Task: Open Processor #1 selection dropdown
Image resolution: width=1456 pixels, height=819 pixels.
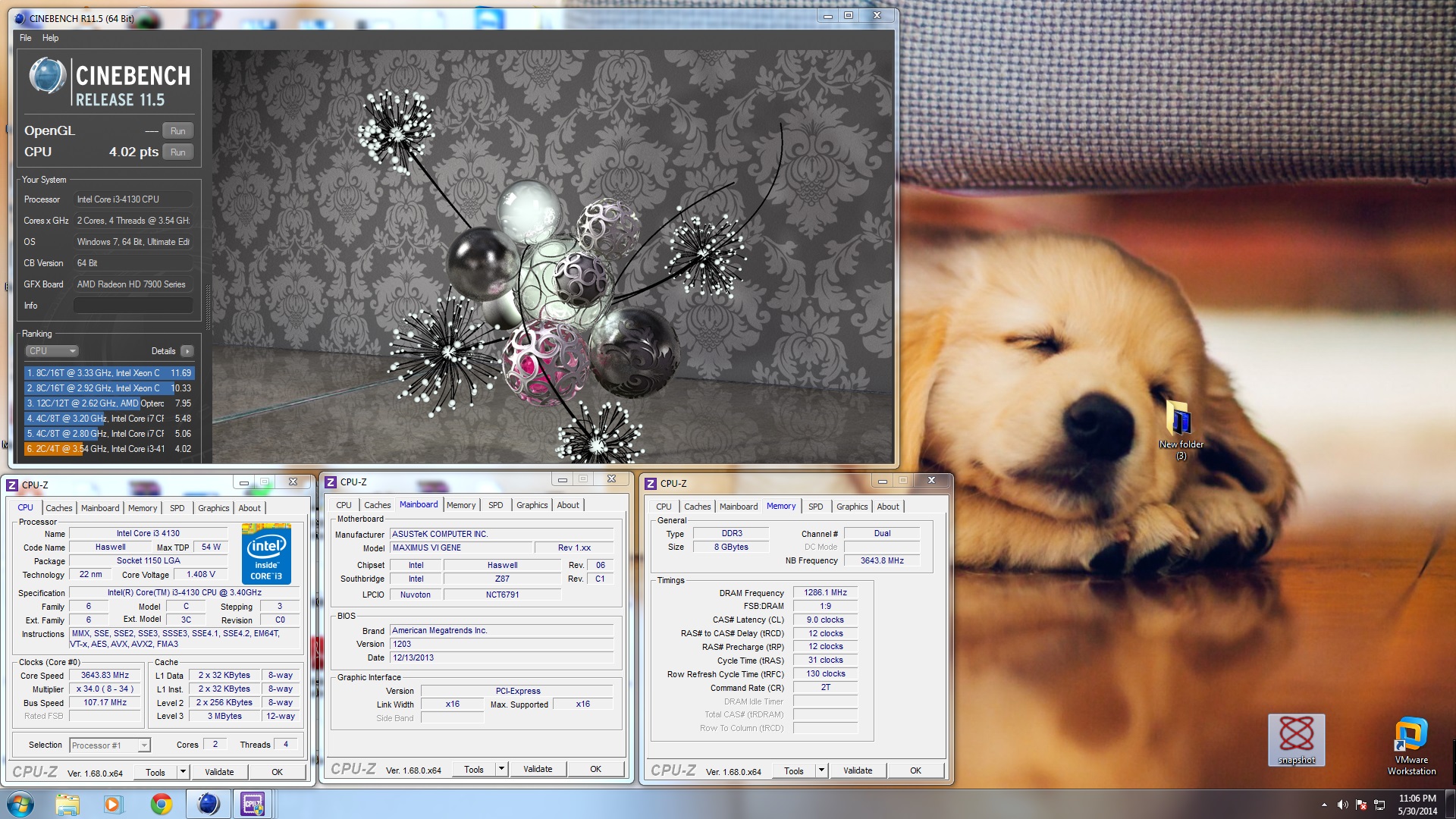Action: [x=110, y=745]
